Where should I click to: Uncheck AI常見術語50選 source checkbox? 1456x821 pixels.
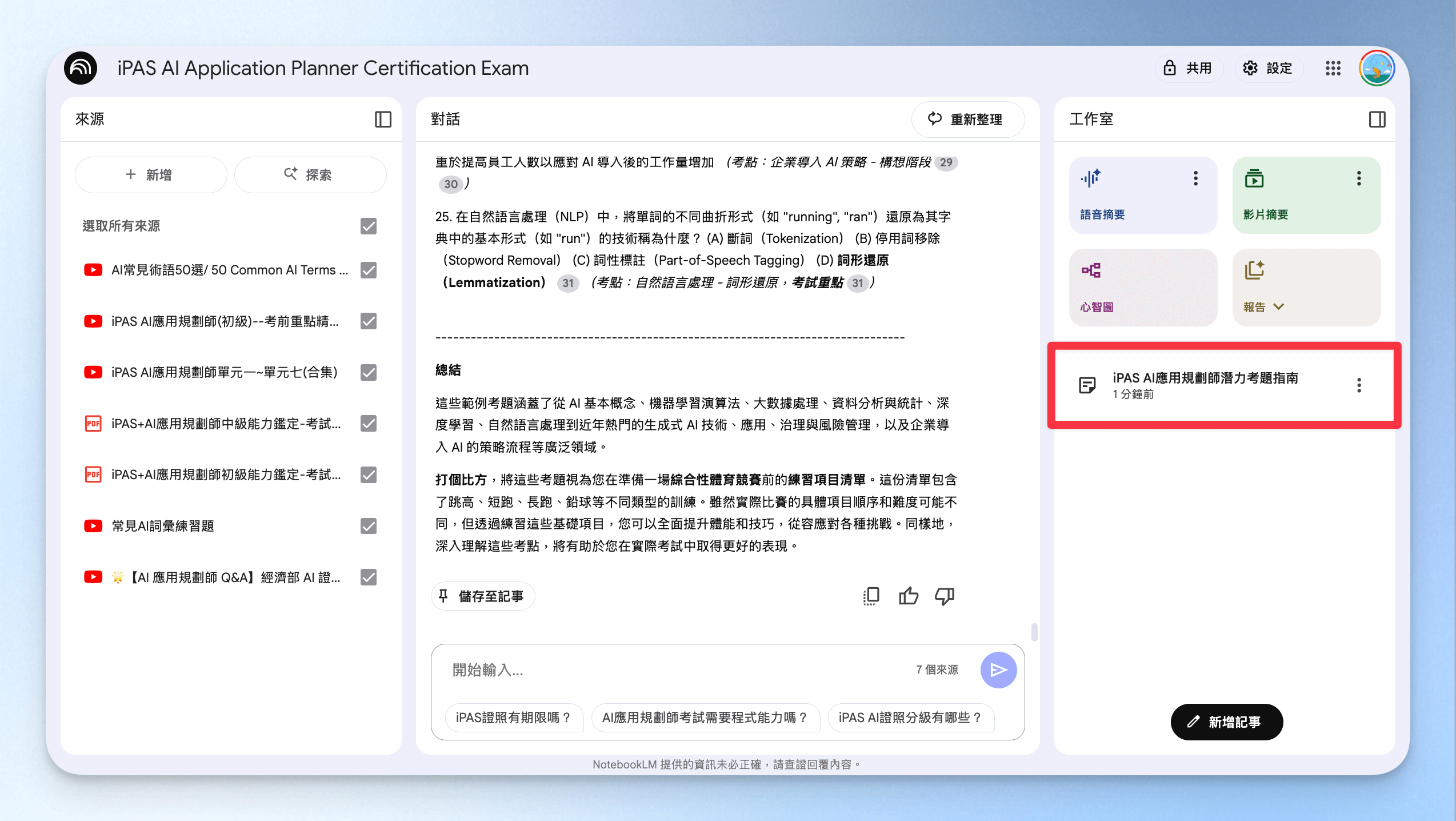point(369,270)
